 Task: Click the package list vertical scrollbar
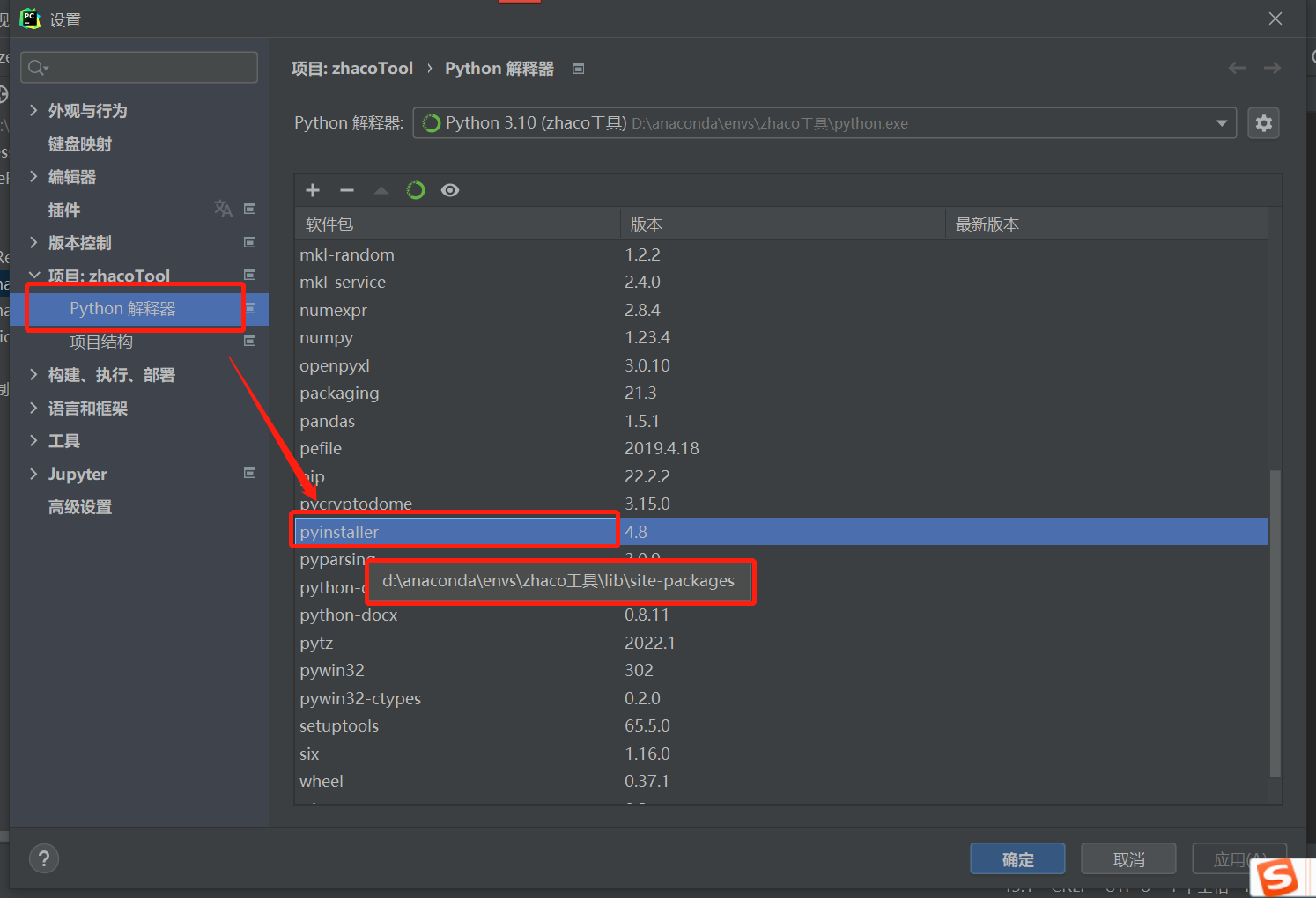pos(1275,623)
